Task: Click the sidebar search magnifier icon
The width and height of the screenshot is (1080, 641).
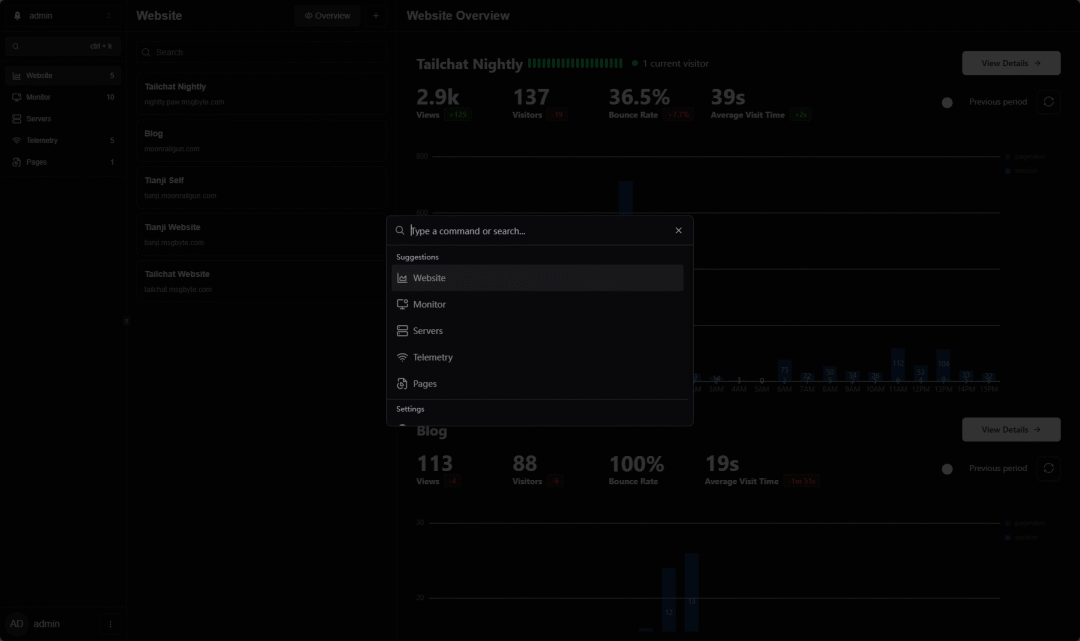Action: pyautogui.click(x=15, y=46)
